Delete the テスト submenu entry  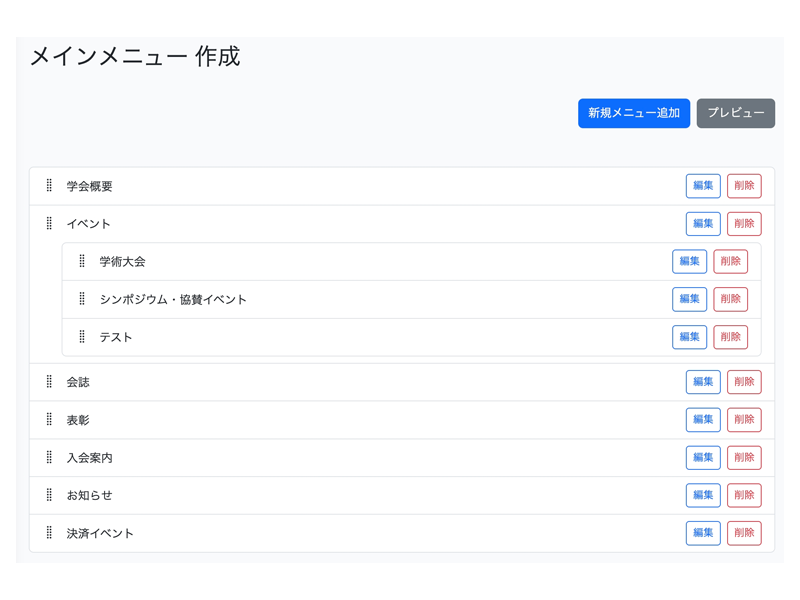(730, 337)
